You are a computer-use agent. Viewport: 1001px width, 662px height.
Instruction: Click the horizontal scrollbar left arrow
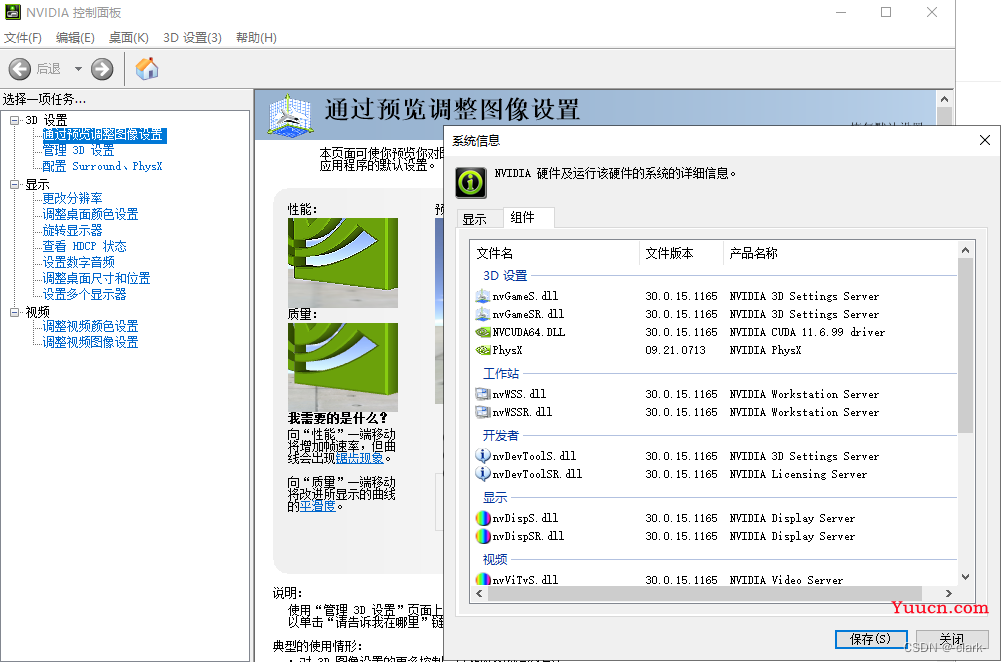(x=479, y=594)
